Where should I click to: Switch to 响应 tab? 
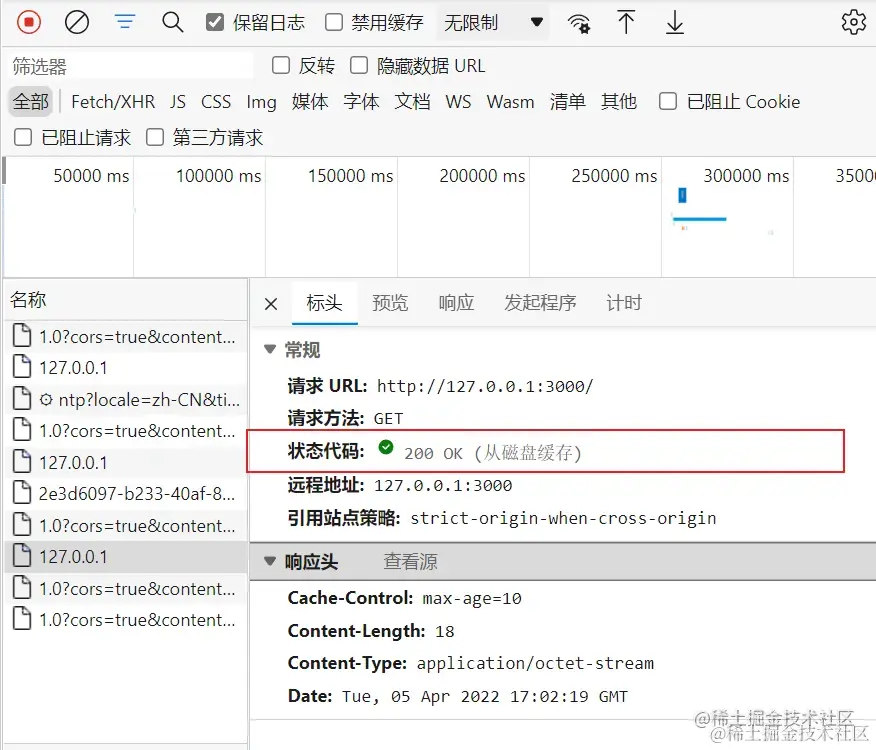point(456,303)
